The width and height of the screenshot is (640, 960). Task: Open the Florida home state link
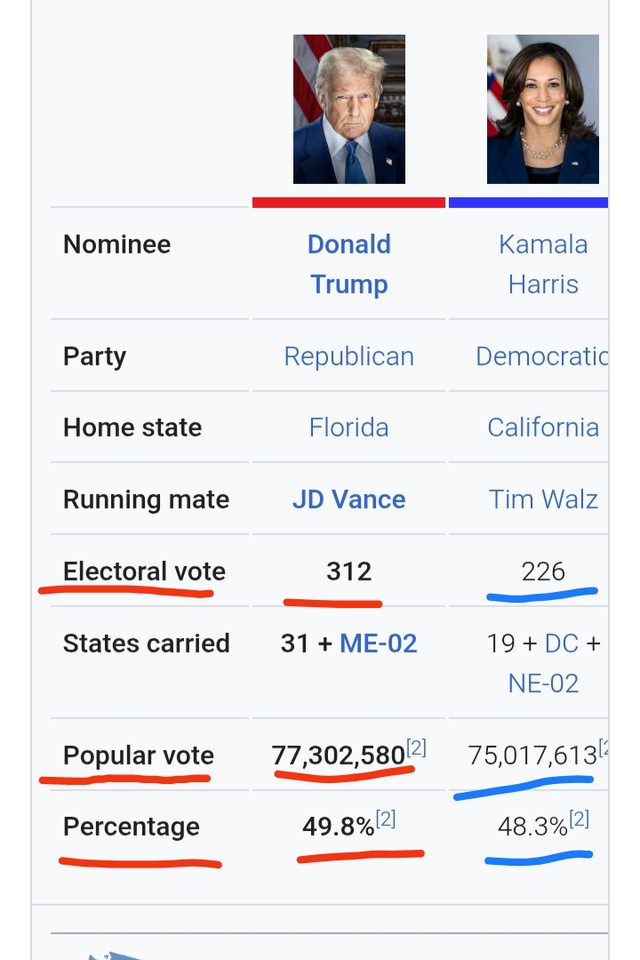click(x=348, y=427)
